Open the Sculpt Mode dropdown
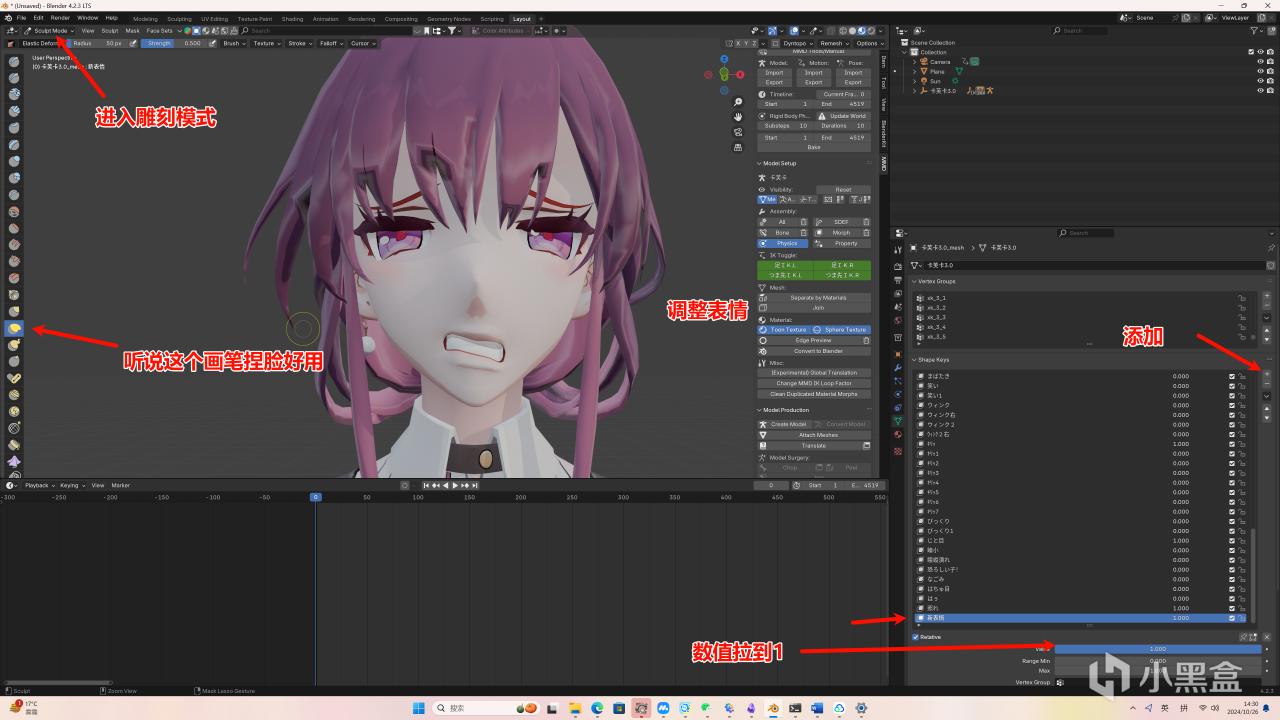Image resolution: width=1280 pixels, height=720 pixels. (47, 31)
